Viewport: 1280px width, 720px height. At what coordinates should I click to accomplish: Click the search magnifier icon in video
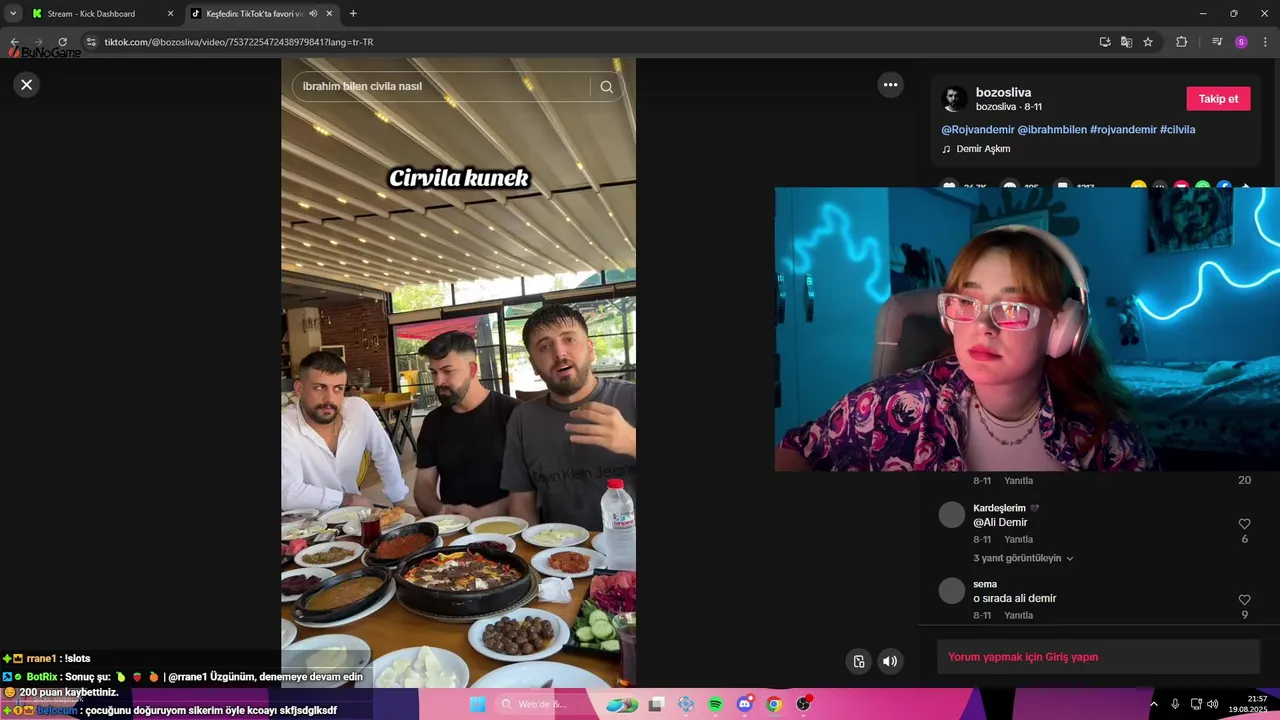point(606,87)
